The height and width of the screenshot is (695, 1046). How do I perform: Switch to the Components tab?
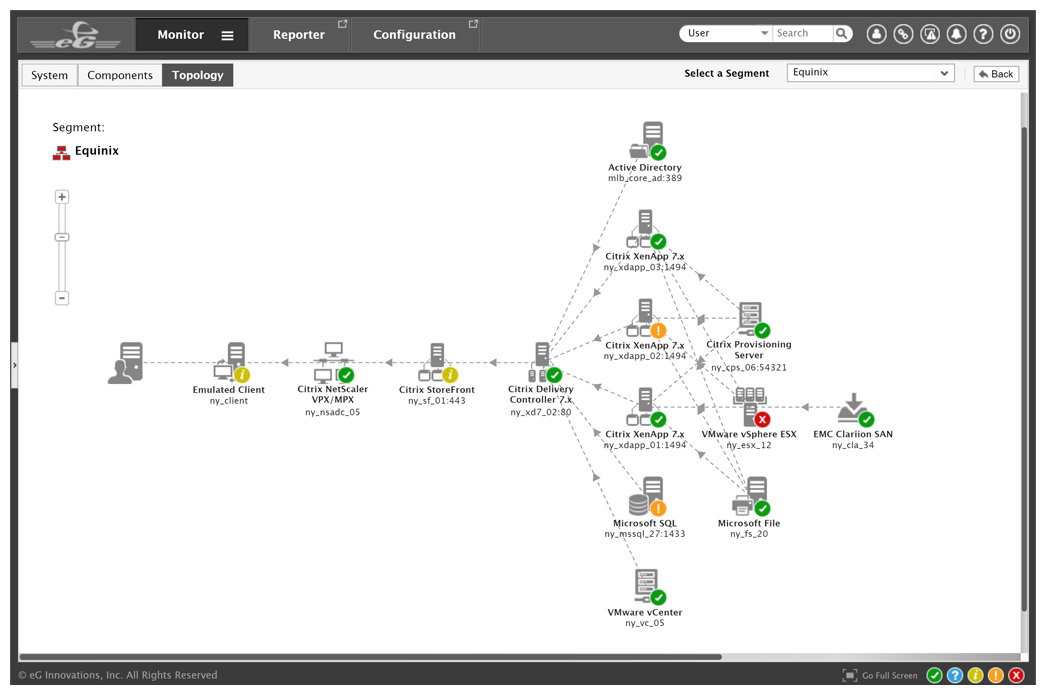tap(120, 75)
